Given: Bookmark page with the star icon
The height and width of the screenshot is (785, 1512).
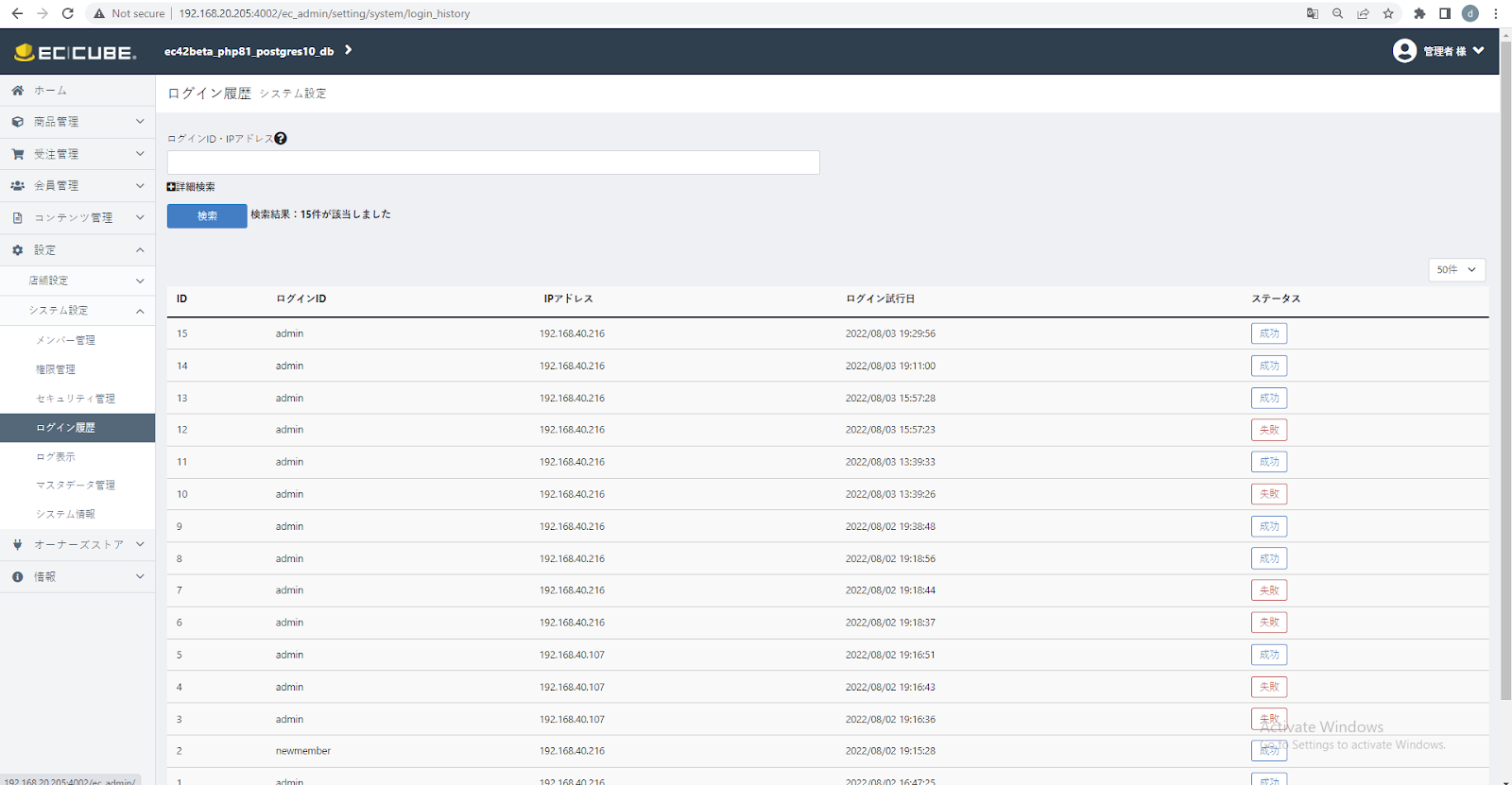Looking at the screenshot, I should click(x=1388, y=13).
